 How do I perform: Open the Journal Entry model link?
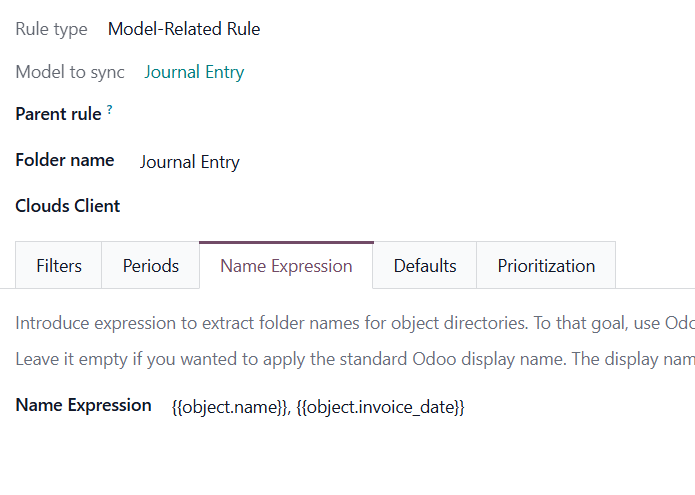[x=194, y=72]
